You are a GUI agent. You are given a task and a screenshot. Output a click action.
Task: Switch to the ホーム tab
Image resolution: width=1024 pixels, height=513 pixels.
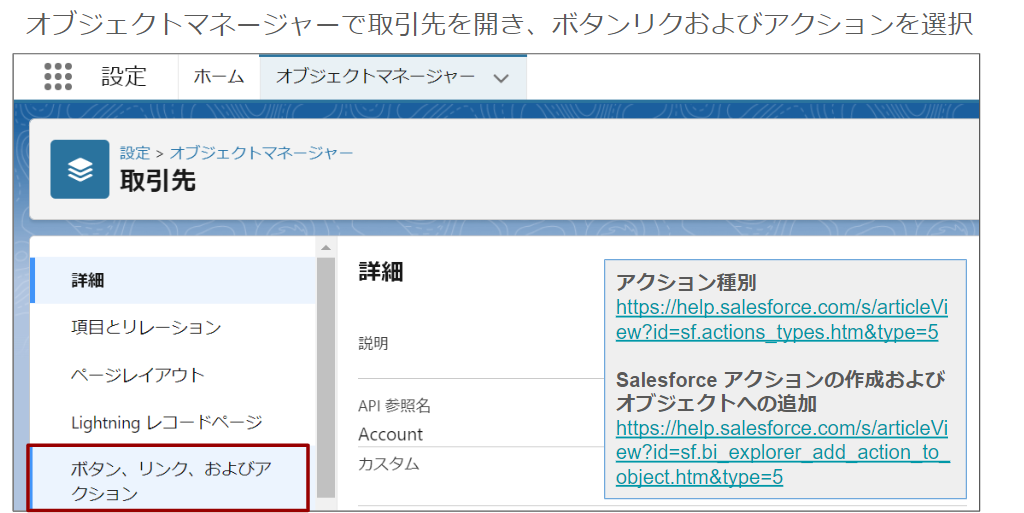point(219,77)
